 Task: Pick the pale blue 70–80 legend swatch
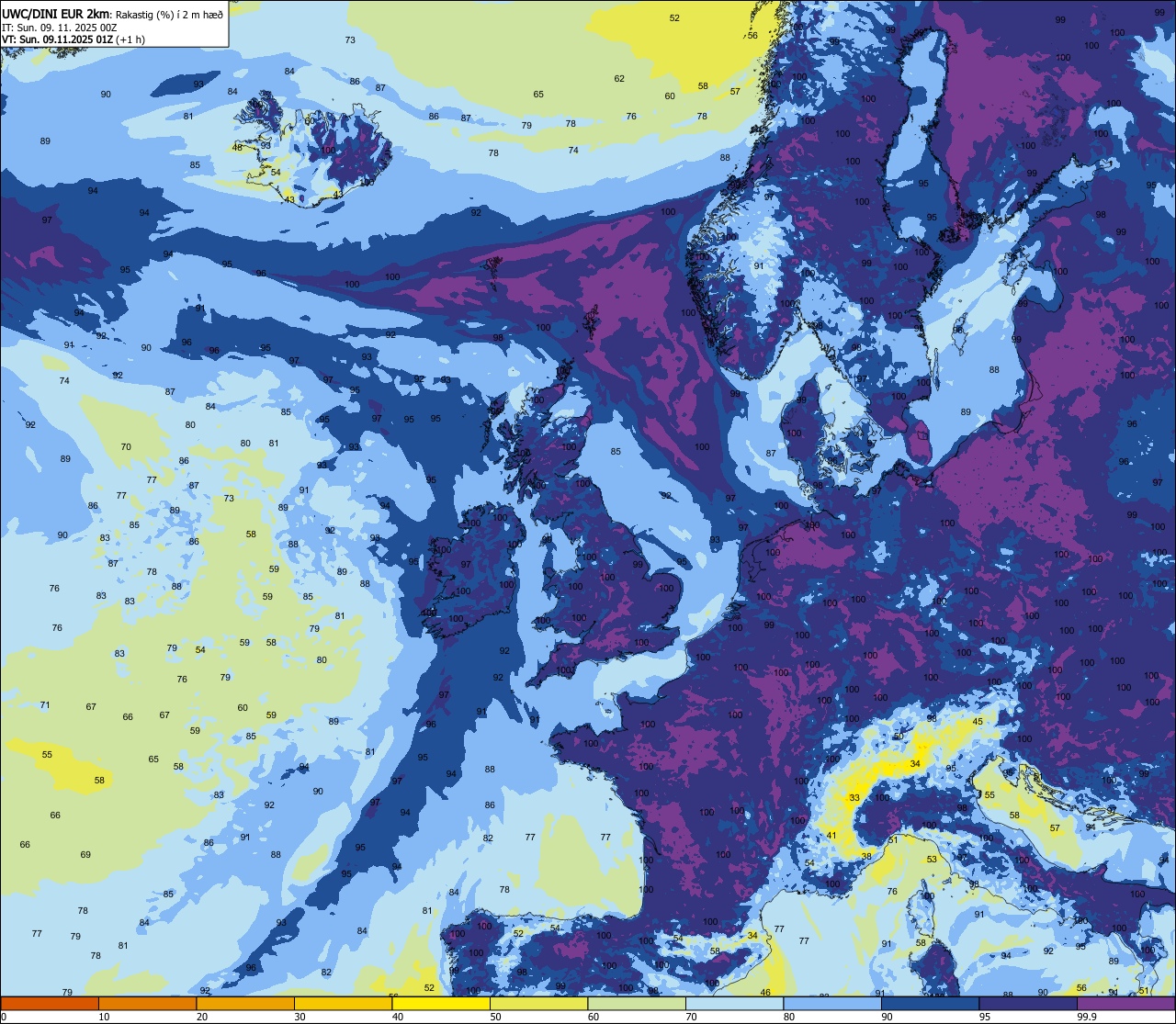(x=734, y=1003)
